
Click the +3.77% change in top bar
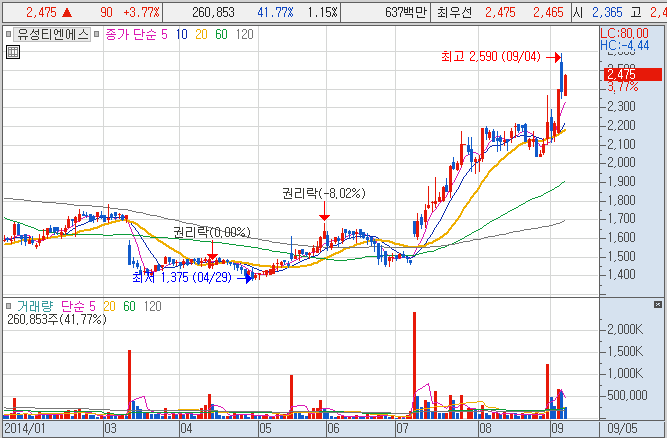pos(141,12)
